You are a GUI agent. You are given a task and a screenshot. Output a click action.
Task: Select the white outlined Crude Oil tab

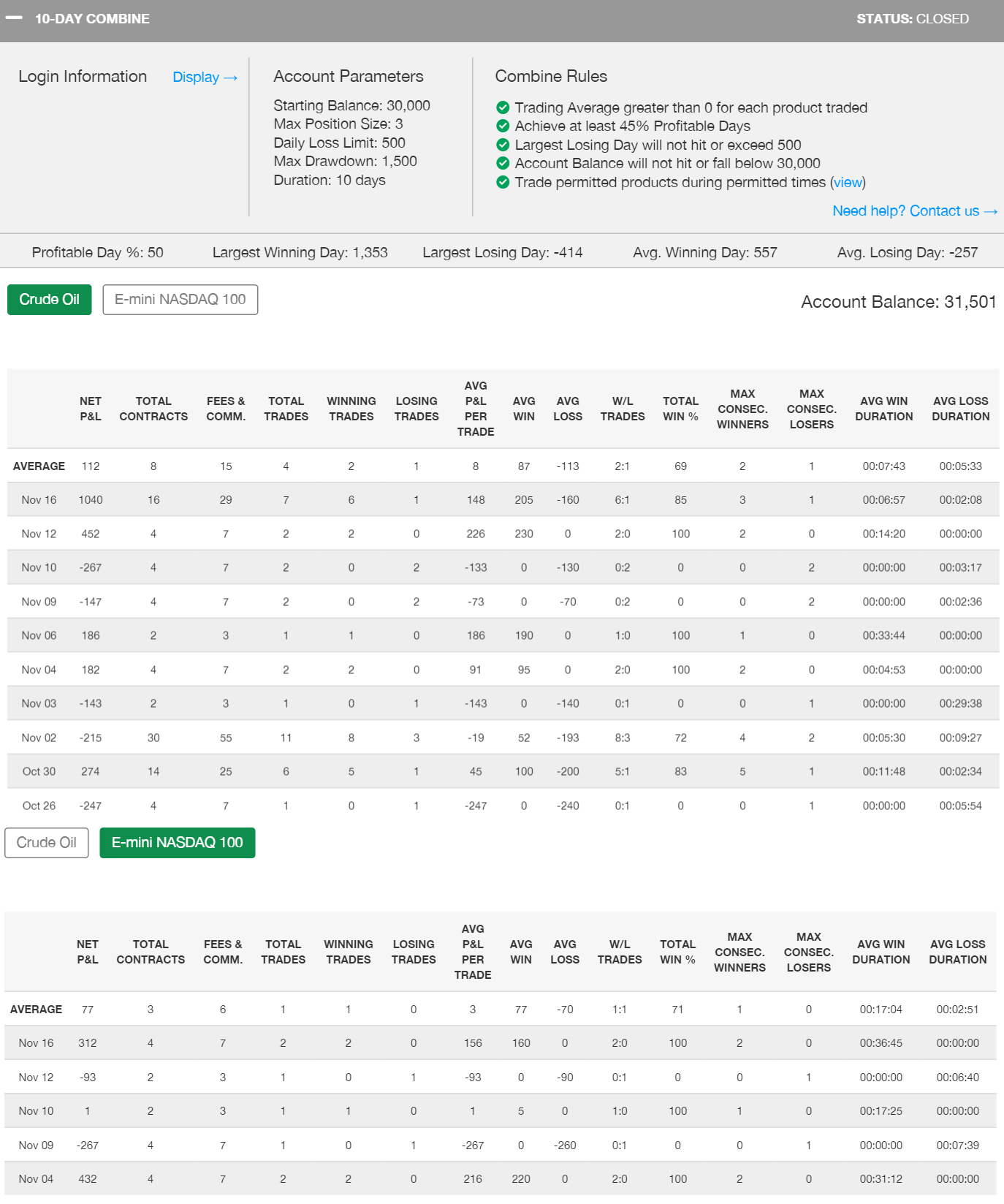click(x=47, y=843)
